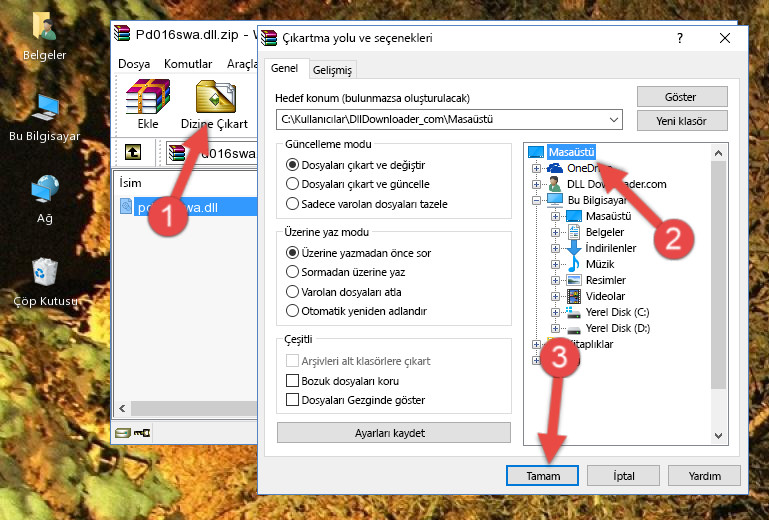Click Videolar film icon in tree
Screen dimensions: 769x520
(x=573, y=296)
